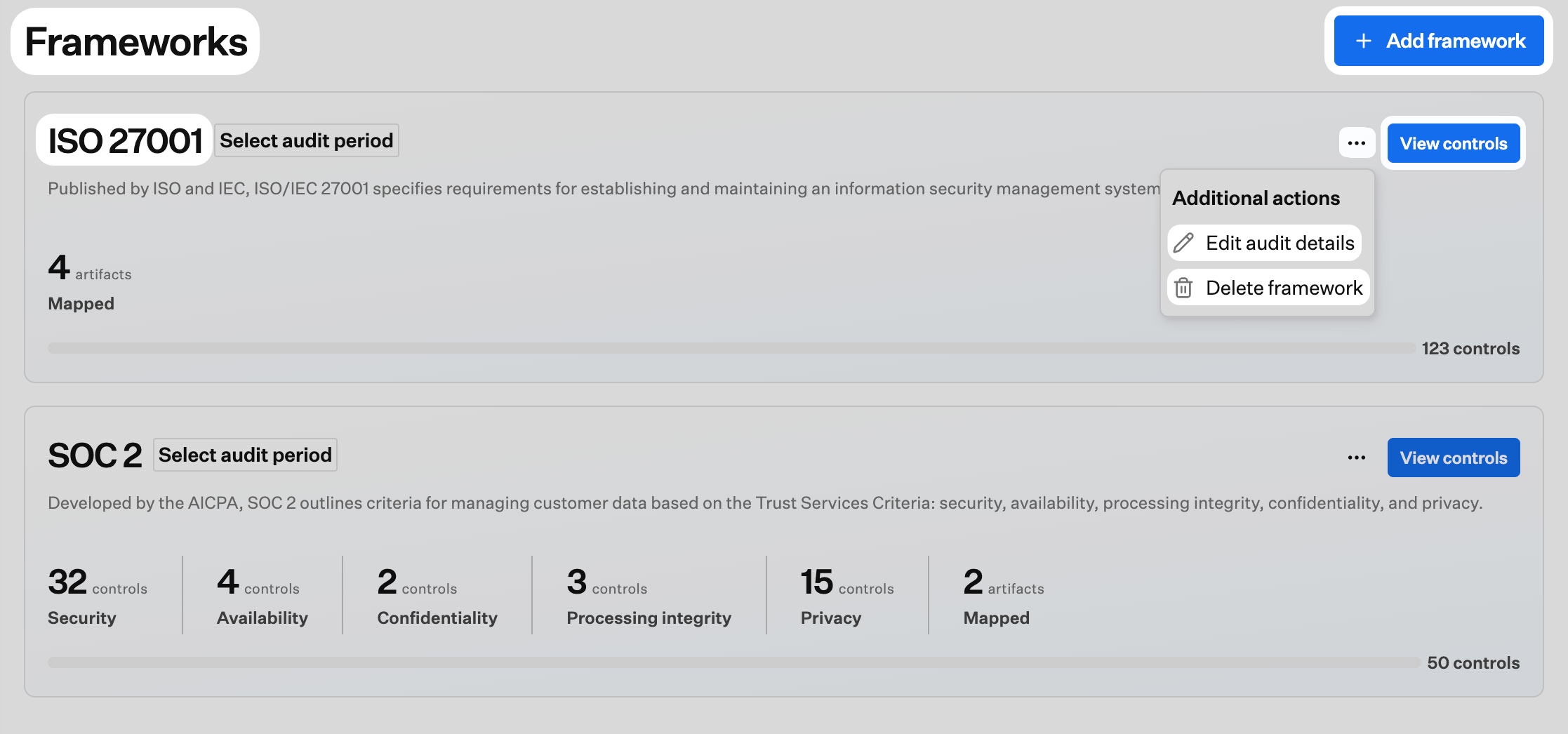1568x734 pixels.
Task: Click the ISO/IEC 27001 description text
Action: (604, 188)
